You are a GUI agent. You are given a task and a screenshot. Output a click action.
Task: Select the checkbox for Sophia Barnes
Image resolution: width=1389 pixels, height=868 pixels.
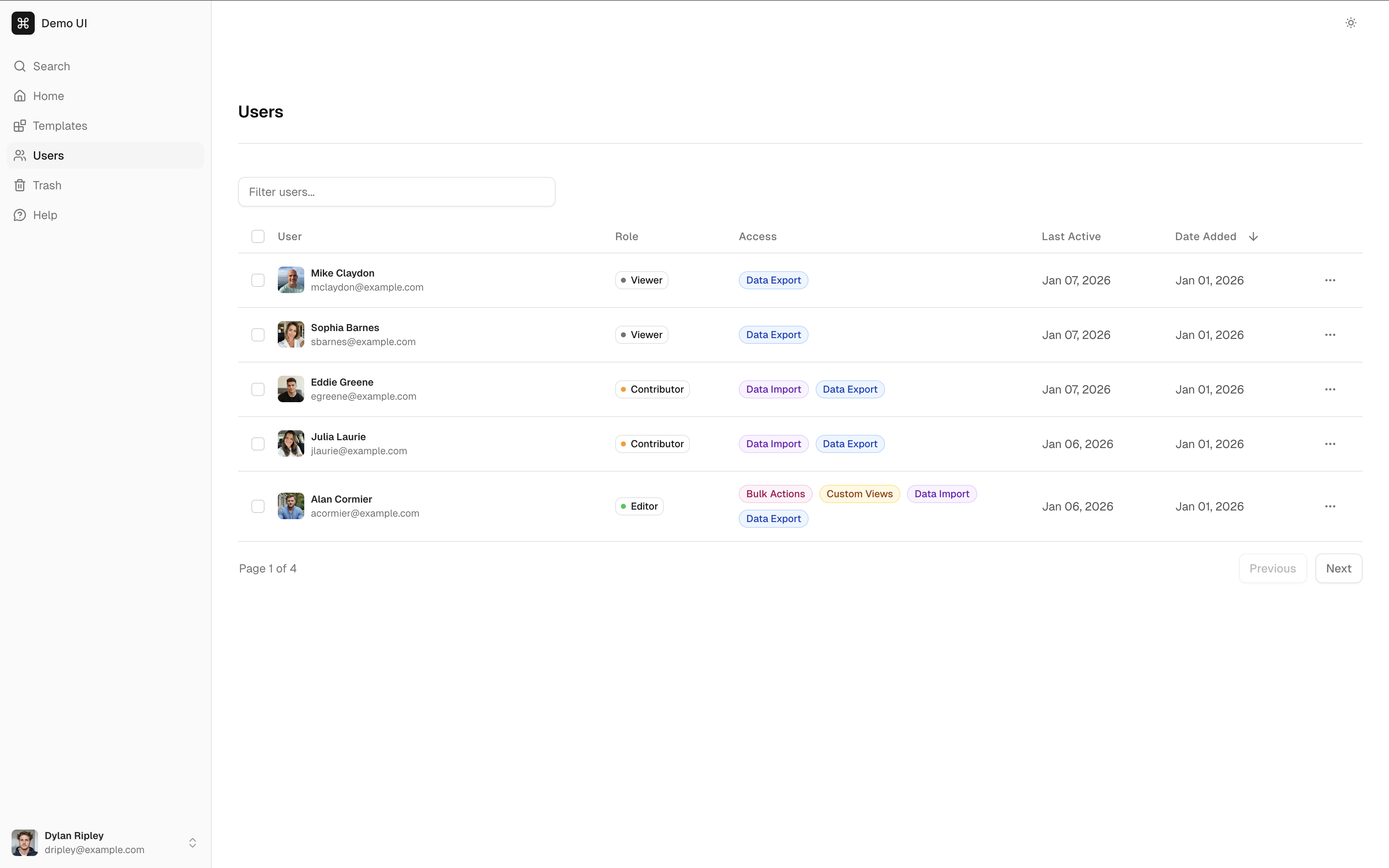pyautogui.click(x=258, y=335)
